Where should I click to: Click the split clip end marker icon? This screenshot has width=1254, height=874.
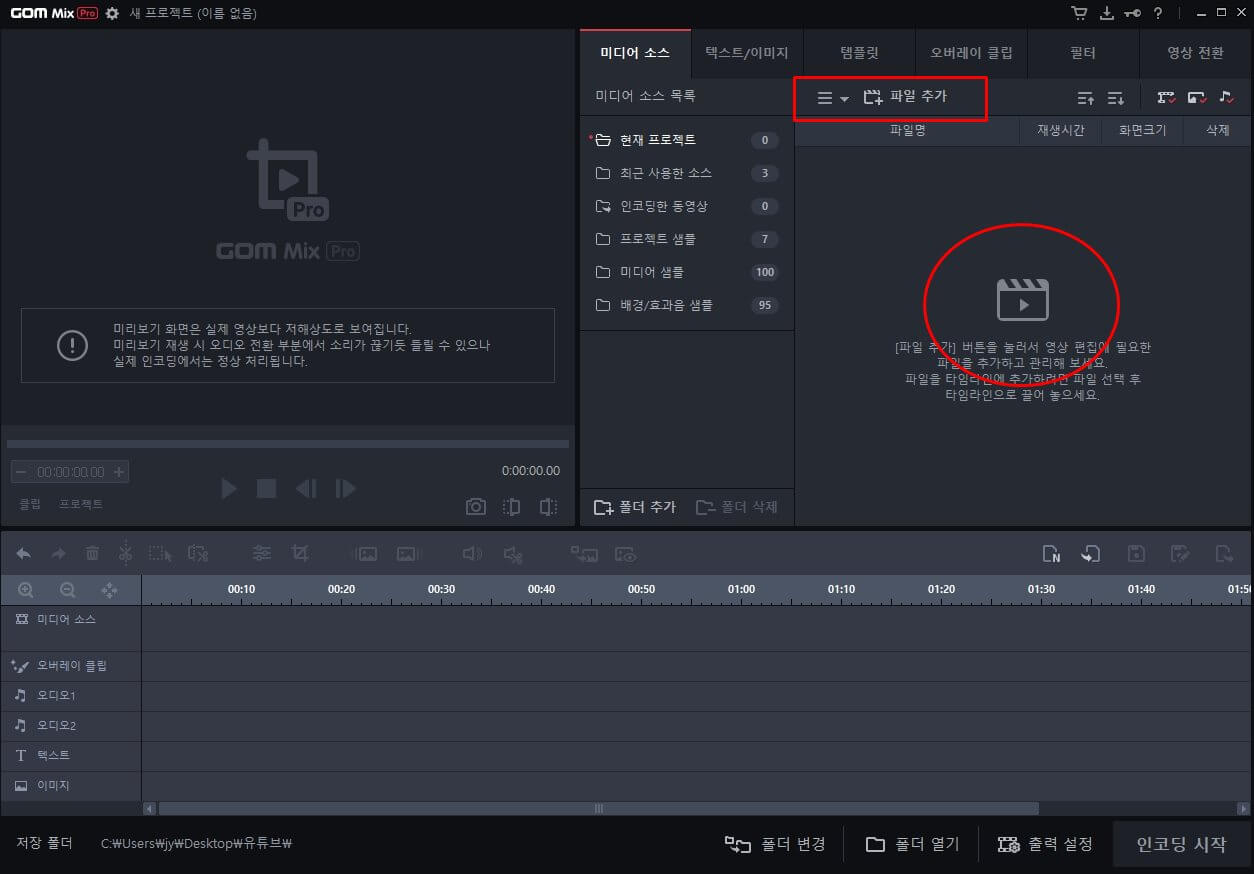(x=548, y=507)
